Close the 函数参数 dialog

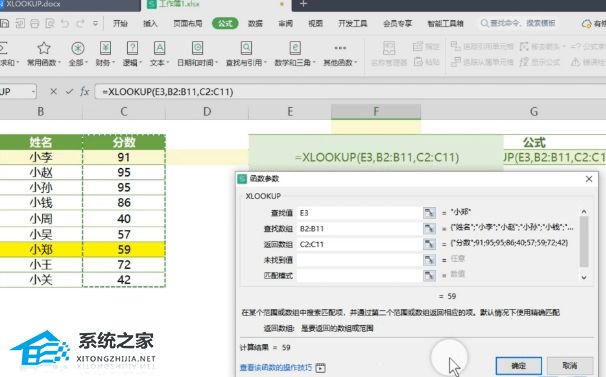589,179
